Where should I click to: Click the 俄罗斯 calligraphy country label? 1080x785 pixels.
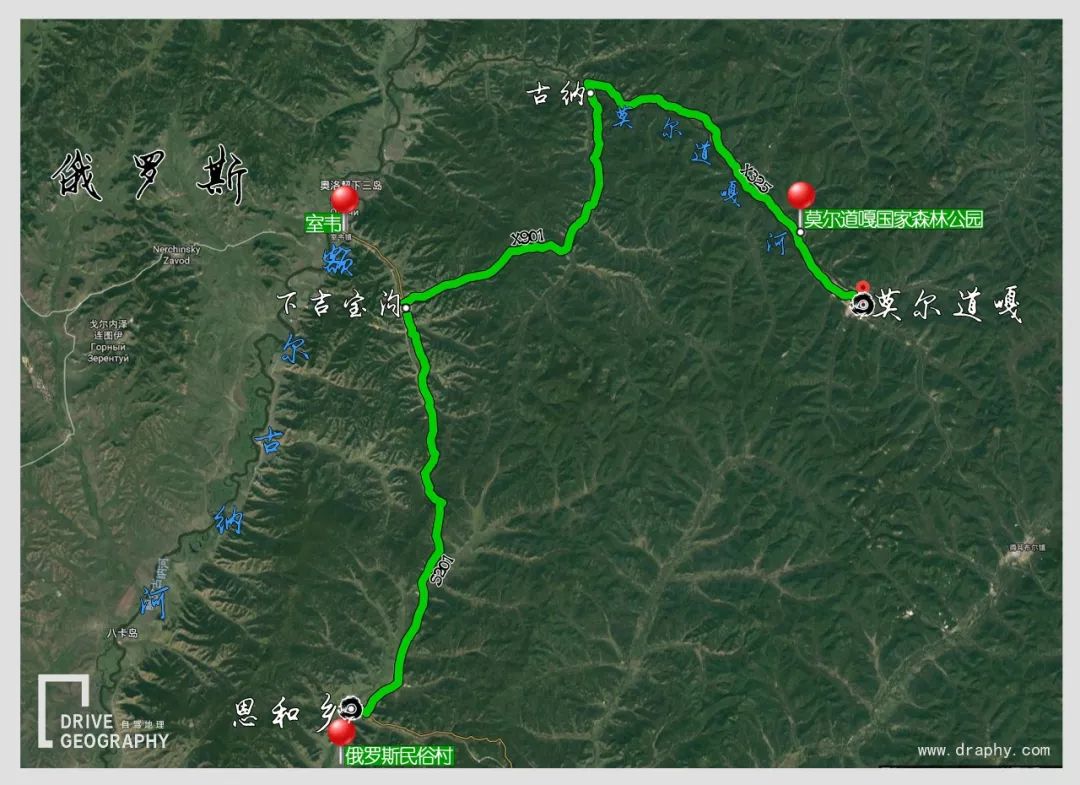(x=149, y=173)
